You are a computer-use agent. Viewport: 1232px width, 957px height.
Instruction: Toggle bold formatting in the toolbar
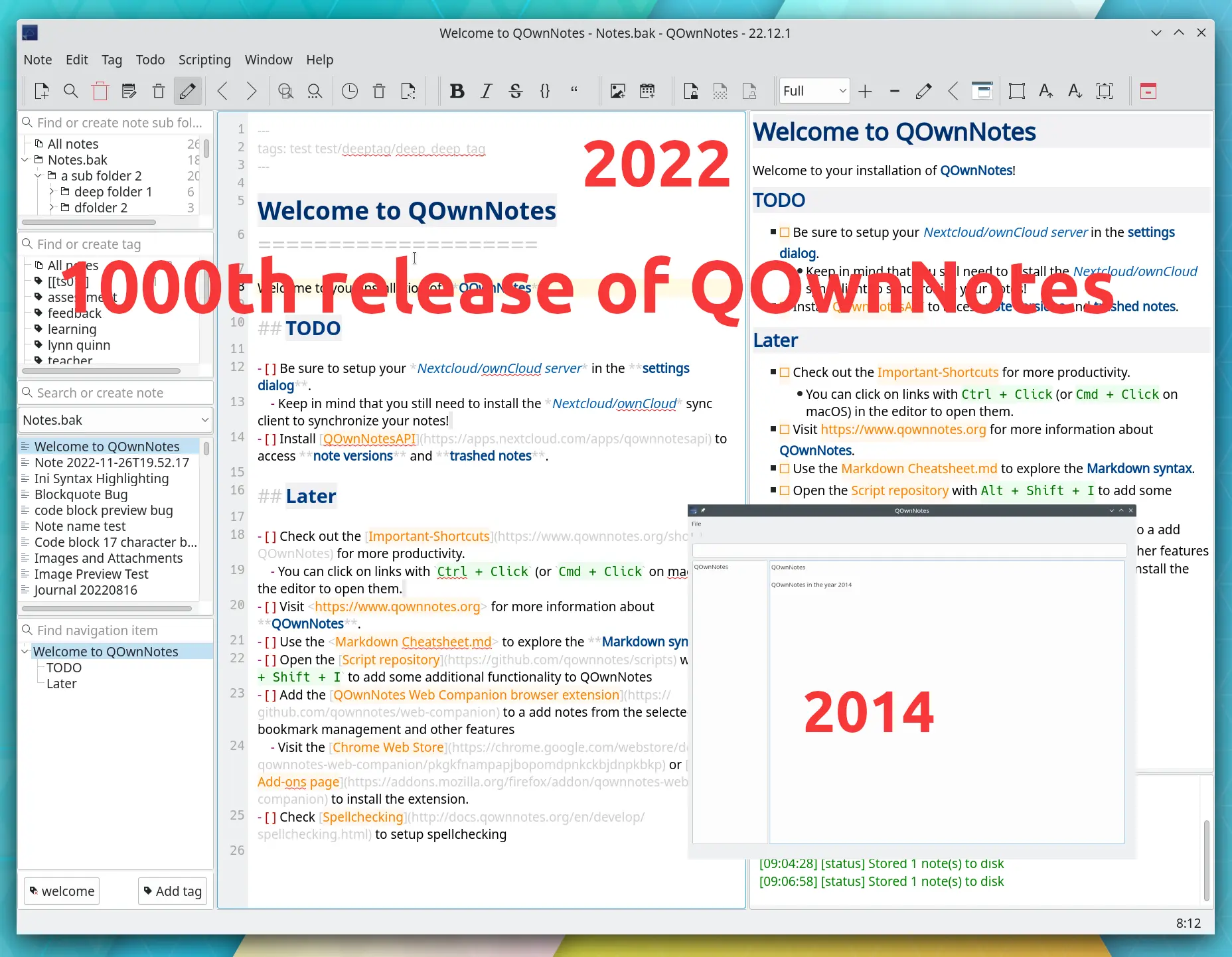click(457, 91)
